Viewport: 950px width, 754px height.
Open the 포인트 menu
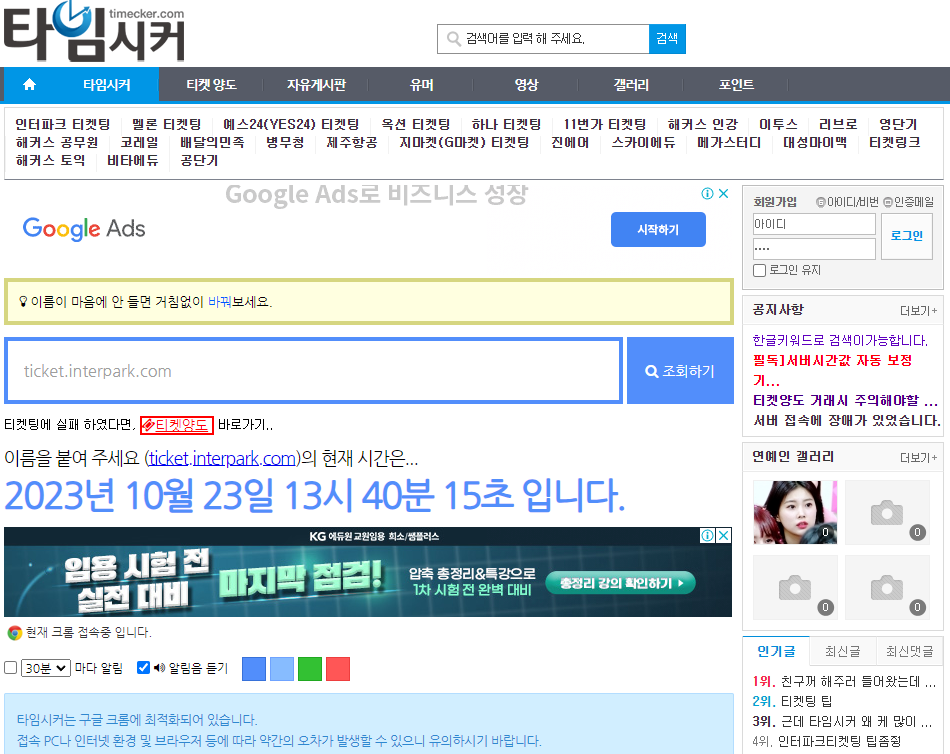tap(736, 85)
